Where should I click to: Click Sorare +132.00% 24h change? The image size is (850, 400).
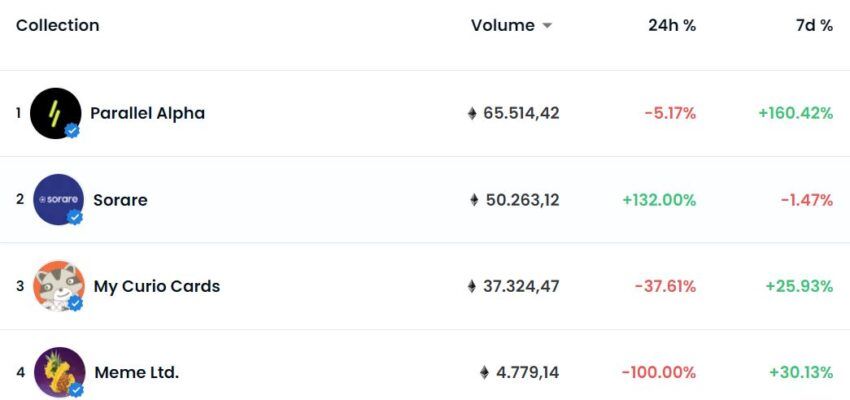659,200
